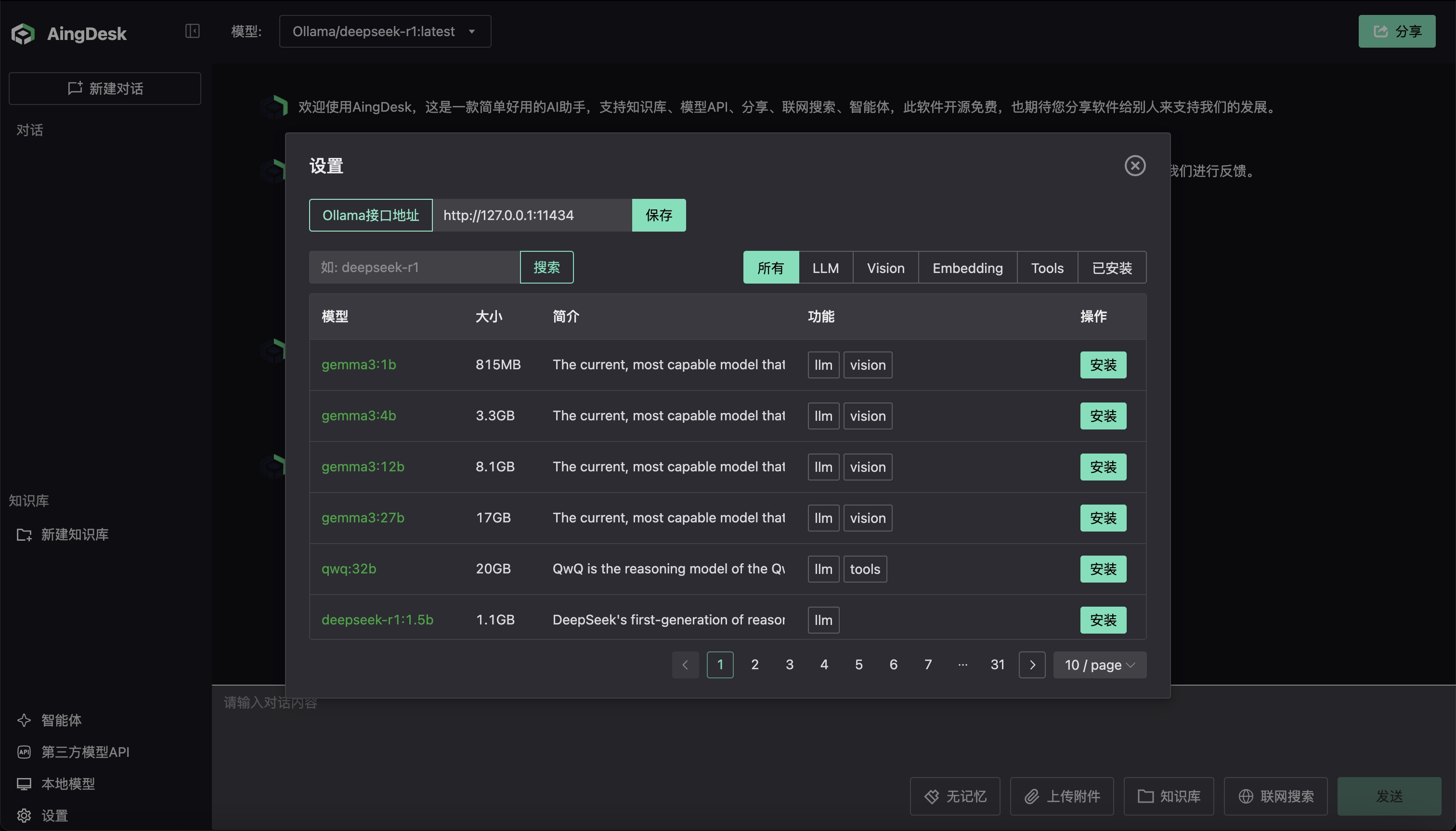Save the Ollama address with 保存

[x=659, y=215]
